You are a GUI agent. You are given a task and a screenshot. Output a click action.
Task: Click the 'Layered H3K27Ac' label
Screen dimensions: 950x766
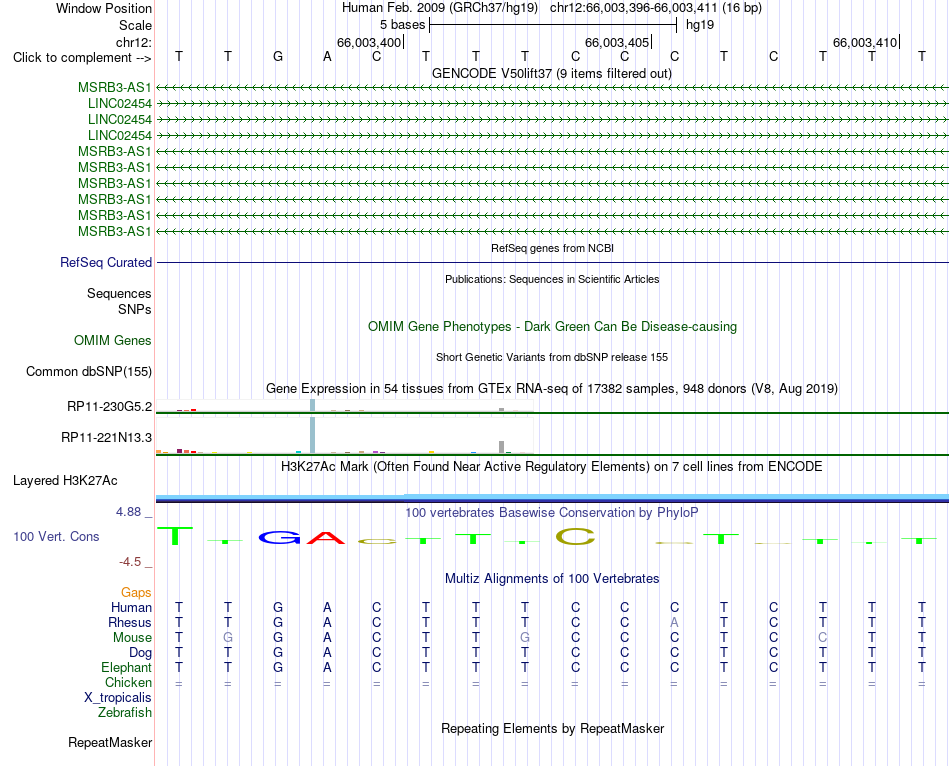tap(65, 481)
